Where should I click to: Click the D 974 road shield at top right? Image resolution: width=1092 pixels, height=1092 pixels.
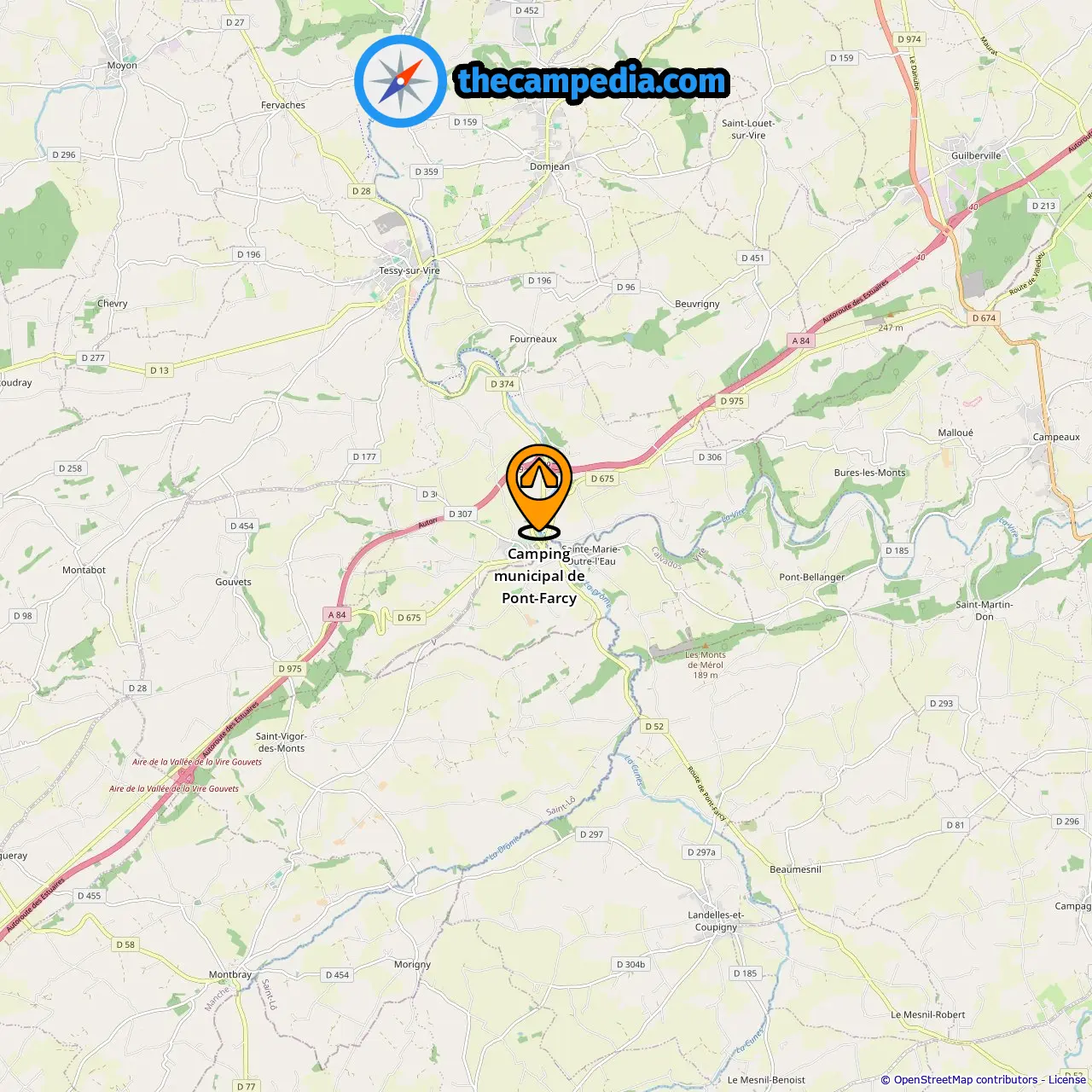[909, 39]
